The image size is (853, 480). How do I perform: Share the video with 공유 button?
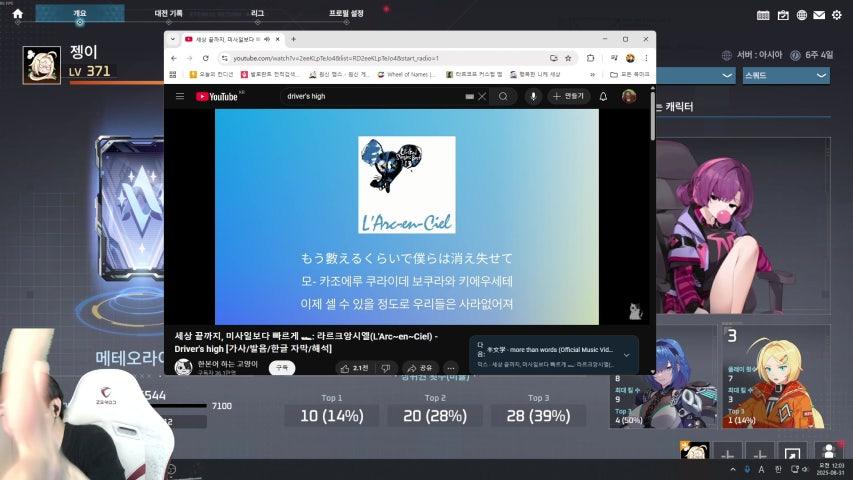(x=420, y=368)
